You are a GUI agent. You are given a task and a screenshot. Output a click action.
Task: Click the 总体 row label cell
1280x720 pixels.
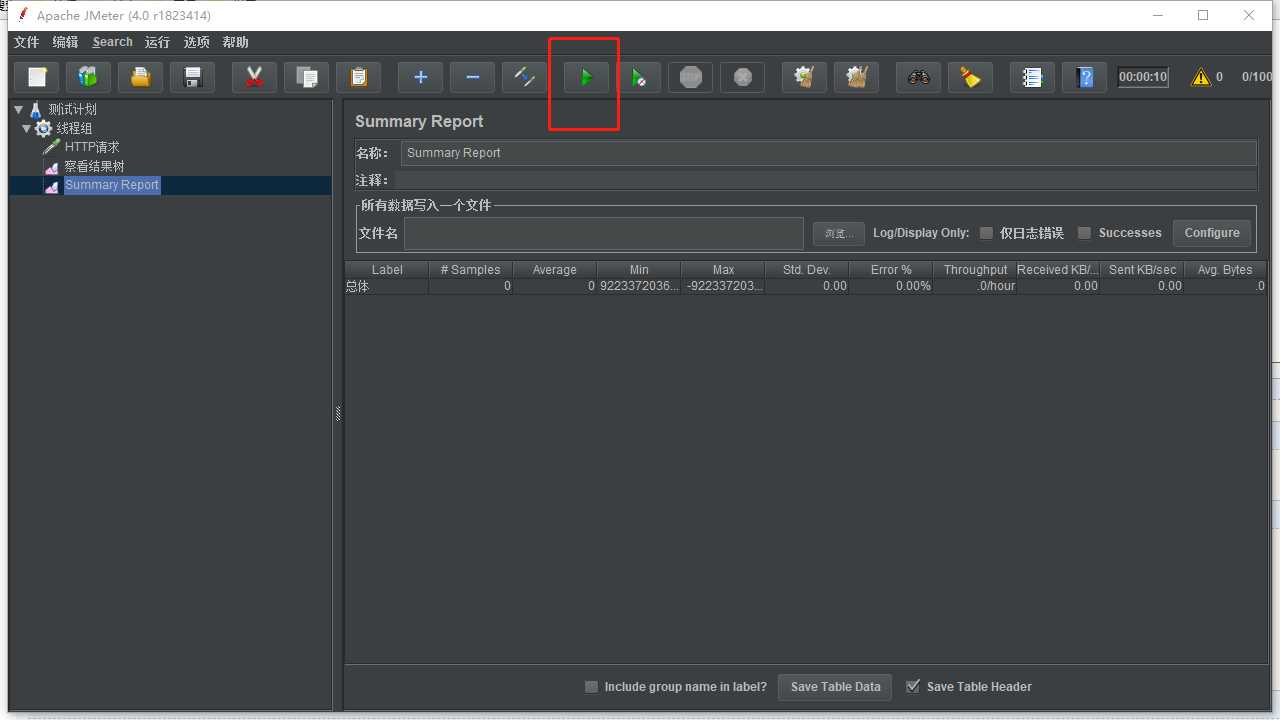(387, 286)
